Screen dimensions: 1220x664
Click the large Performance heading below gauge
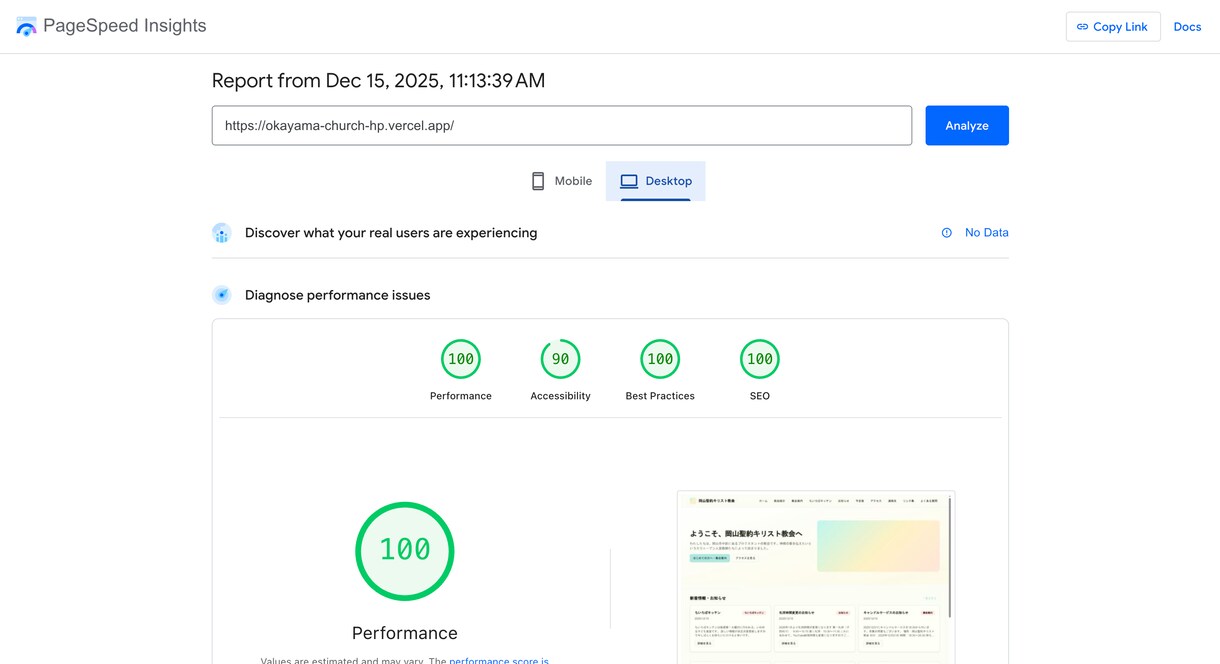tap(405, 633)
